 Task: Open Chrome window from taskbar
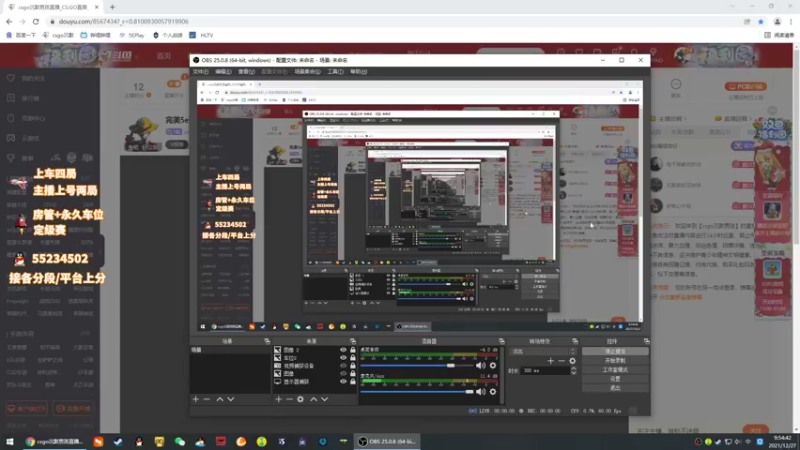point(54,441)
